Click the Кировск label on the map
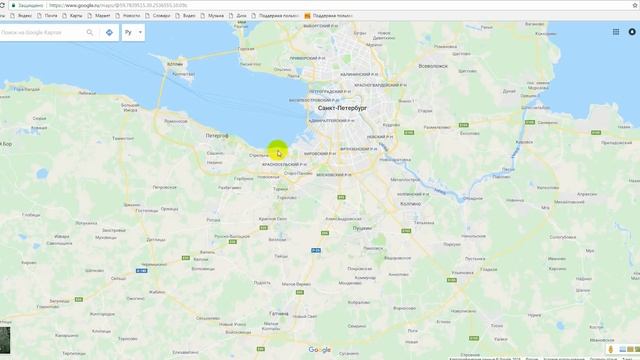 click(524, 142)
